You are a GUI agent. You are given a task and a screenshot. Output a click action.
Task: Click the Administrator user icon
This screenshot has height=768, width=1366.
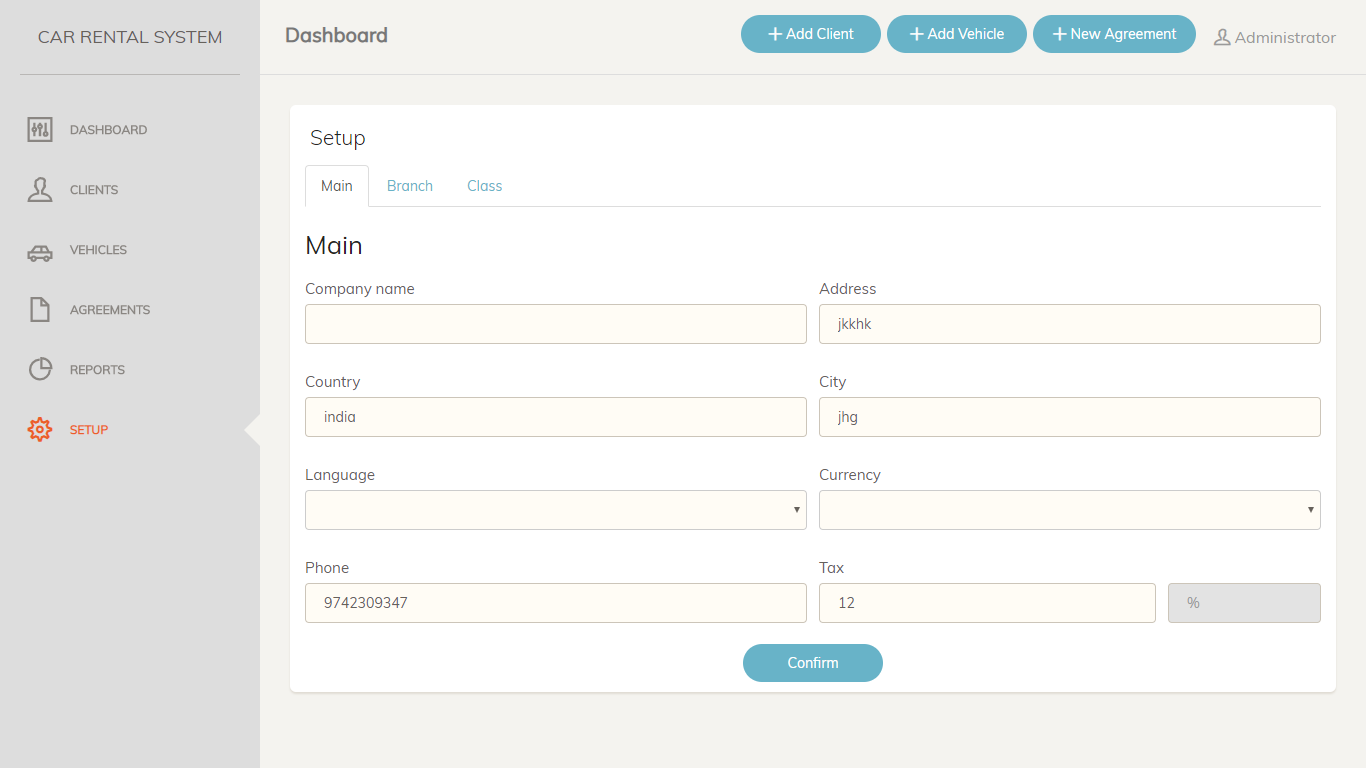pyautogui.click(x=1222, y=38)
